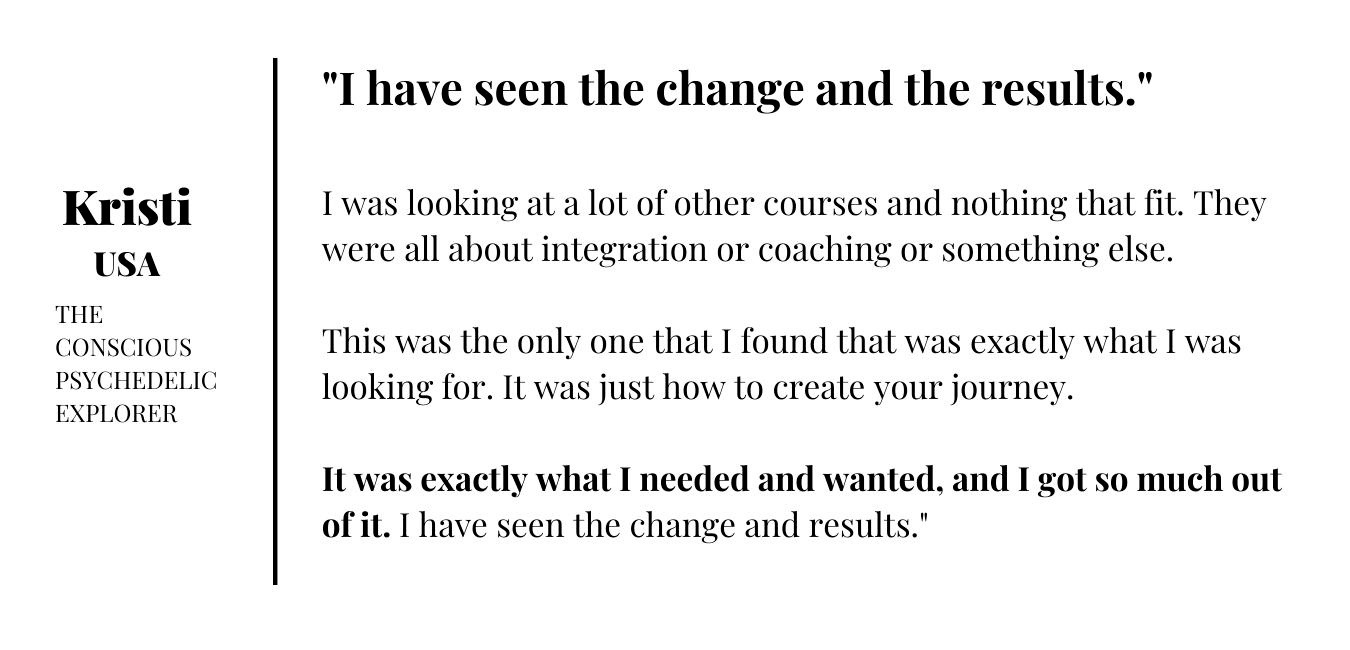The width and height of the screenshot is (1350, 650).
Task: Click the line ending "create your journey."
Action: point(697,388)
